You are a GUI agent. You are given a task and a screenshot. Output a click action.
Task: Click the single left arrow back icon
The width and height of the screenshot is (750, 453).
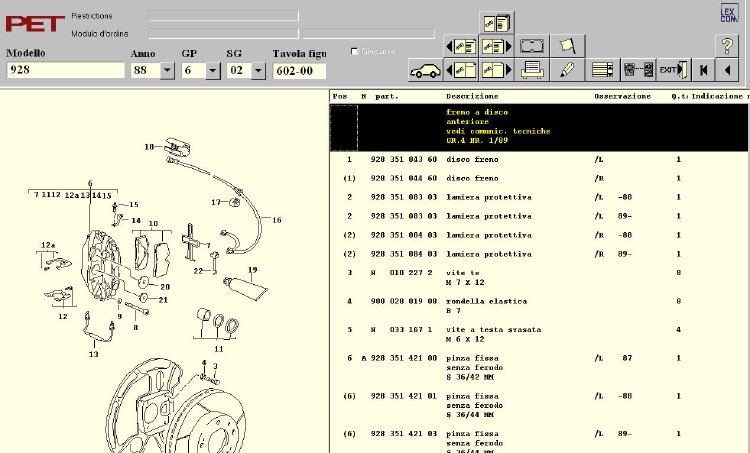(x=727, y=70)
